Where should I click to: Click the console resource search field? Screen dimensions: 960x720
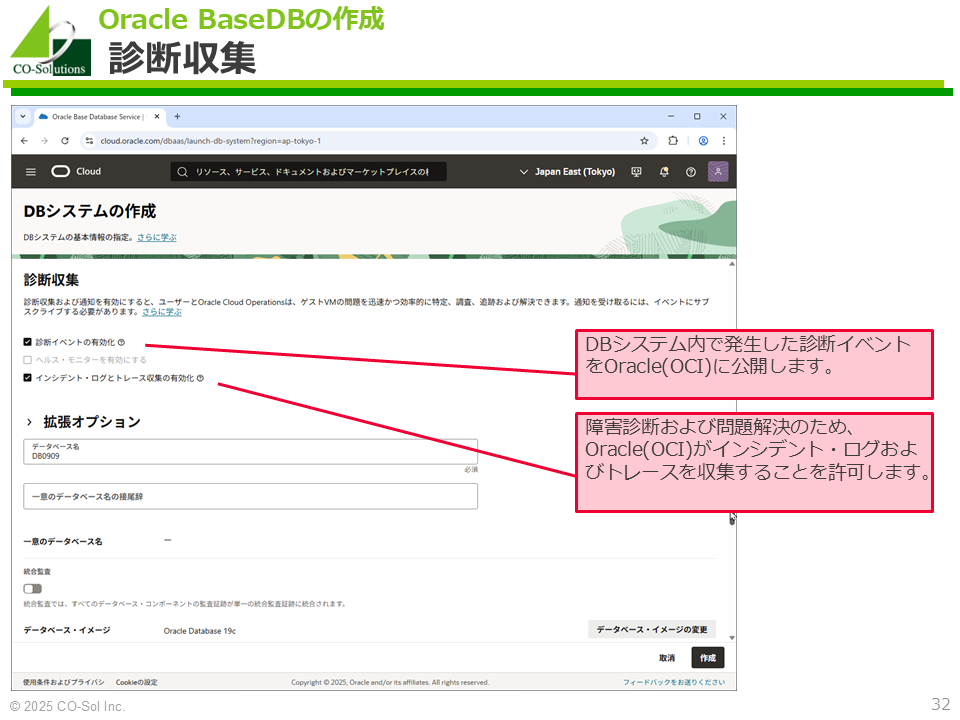309,172
